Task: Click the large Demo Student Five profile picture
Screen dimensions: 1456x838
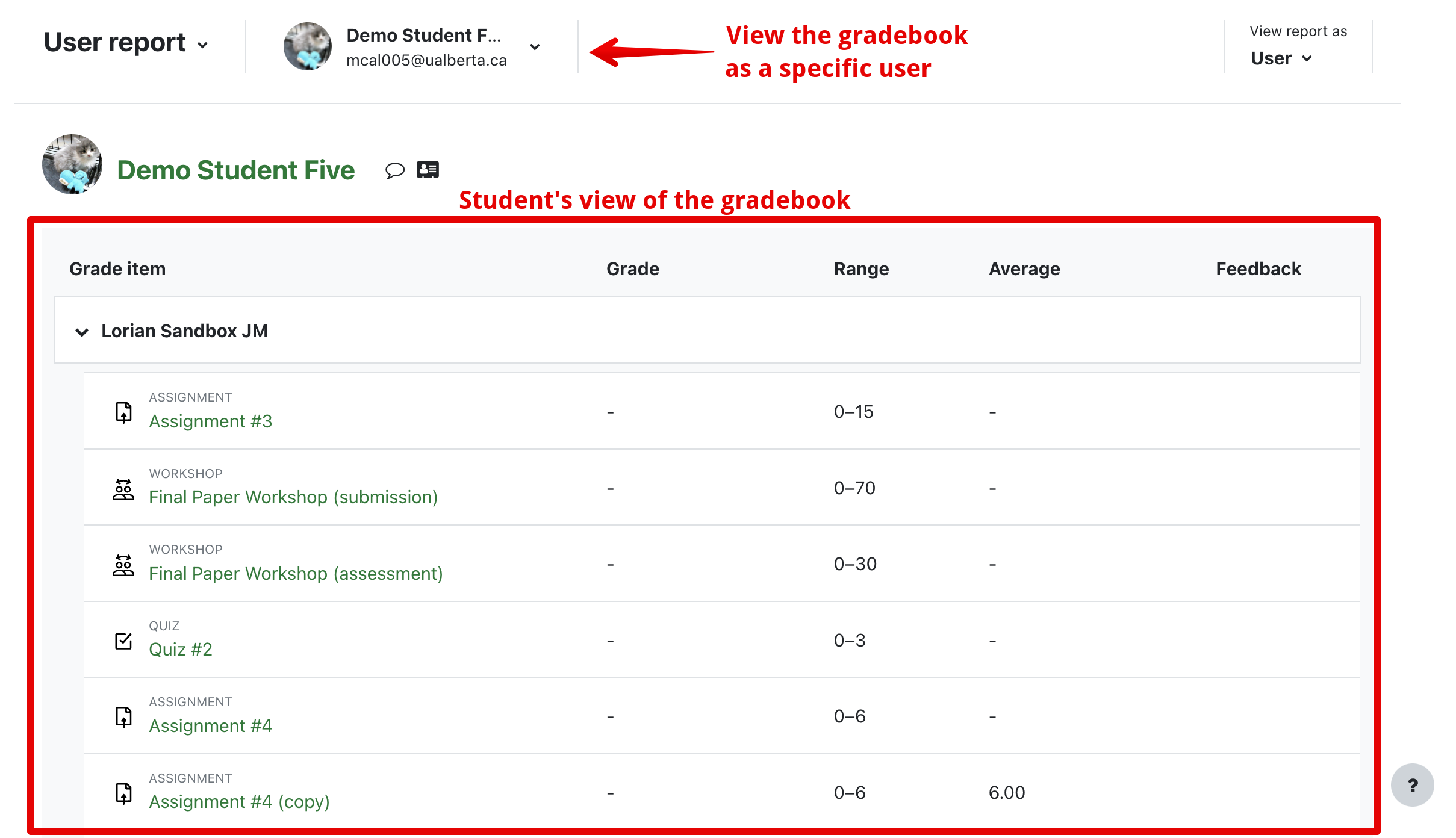Action: pos(72,164)
